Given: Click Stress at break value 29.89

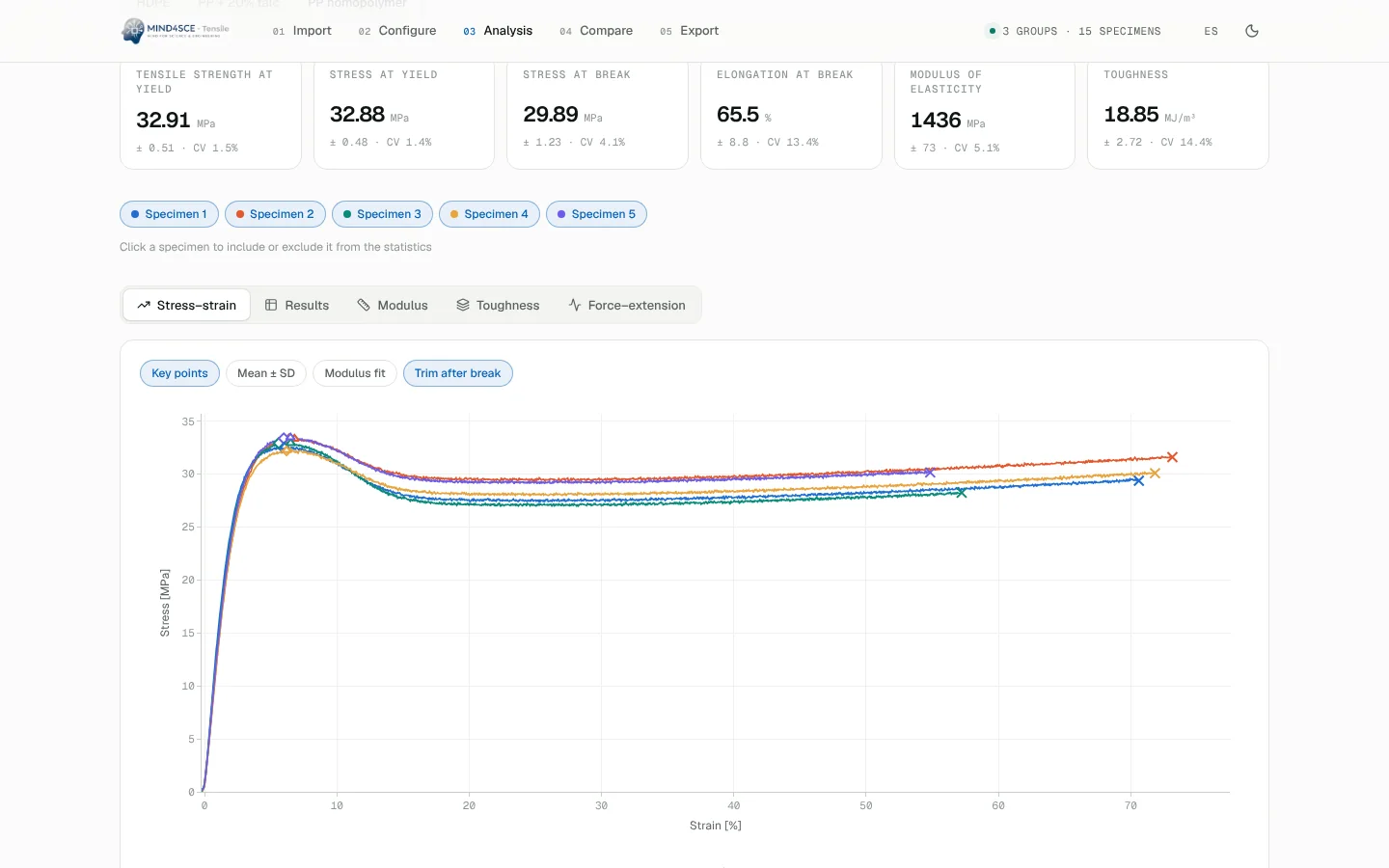Looking at the screenshot, I should click(x=551, y=115).
